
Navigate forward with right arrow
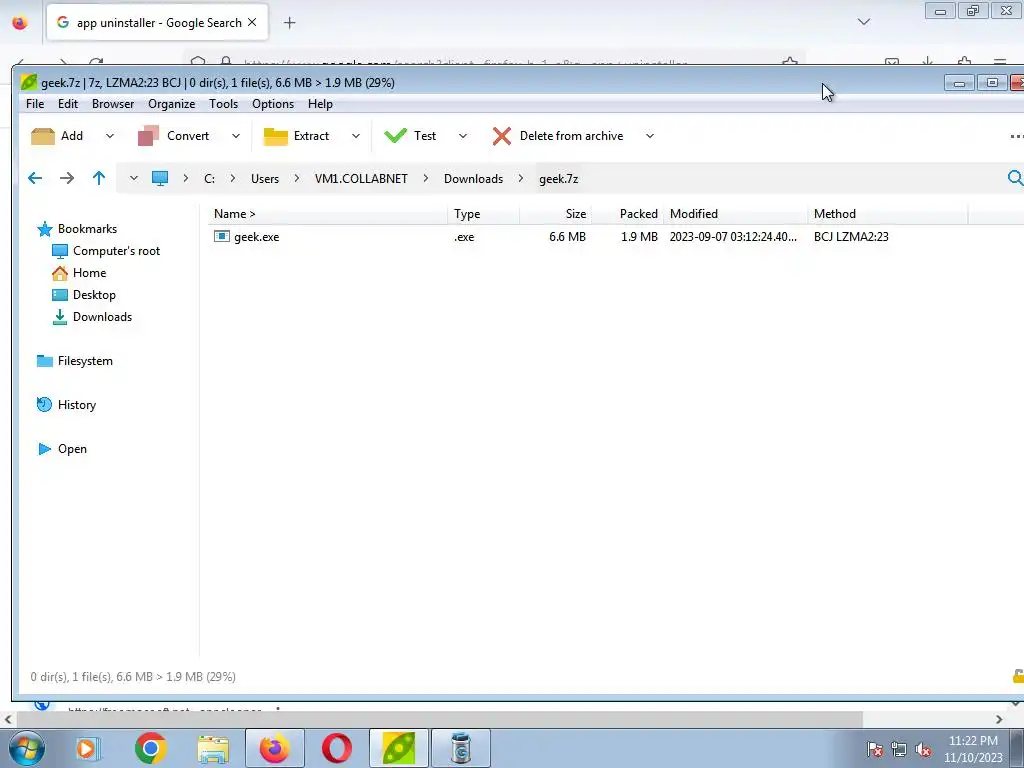(67, 178)
